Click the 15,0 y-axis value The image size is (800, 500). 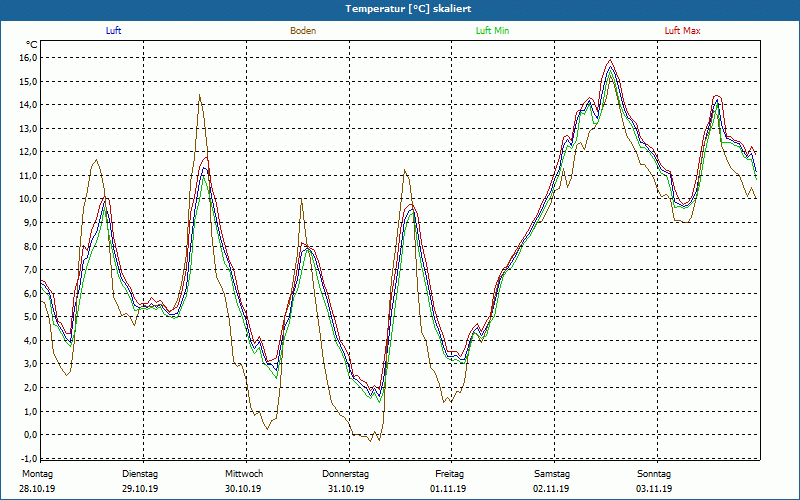pyautogui.click(x=29, y=81)
